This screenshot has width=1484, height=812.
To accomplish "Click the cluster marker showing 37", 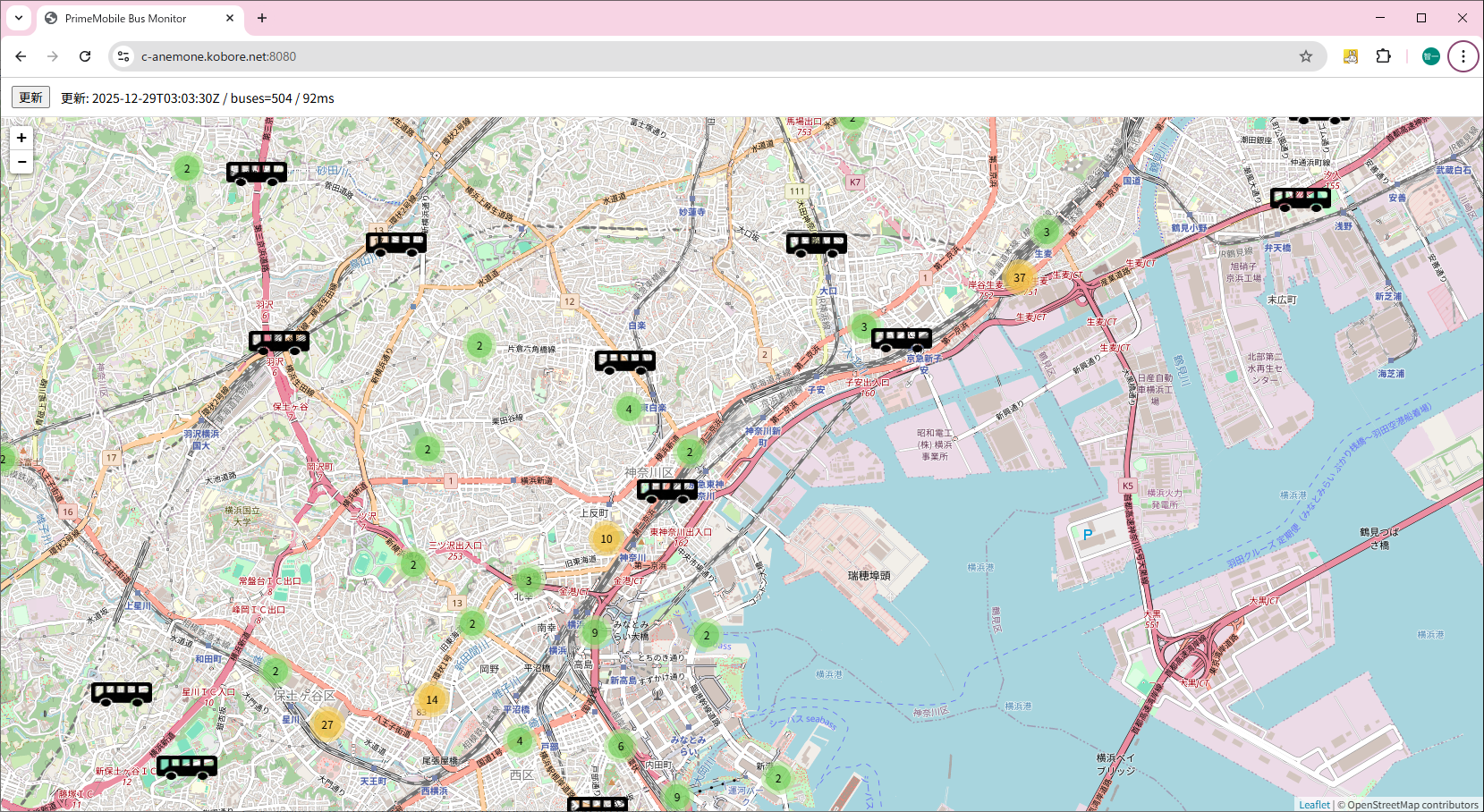I will [1019, 278].
